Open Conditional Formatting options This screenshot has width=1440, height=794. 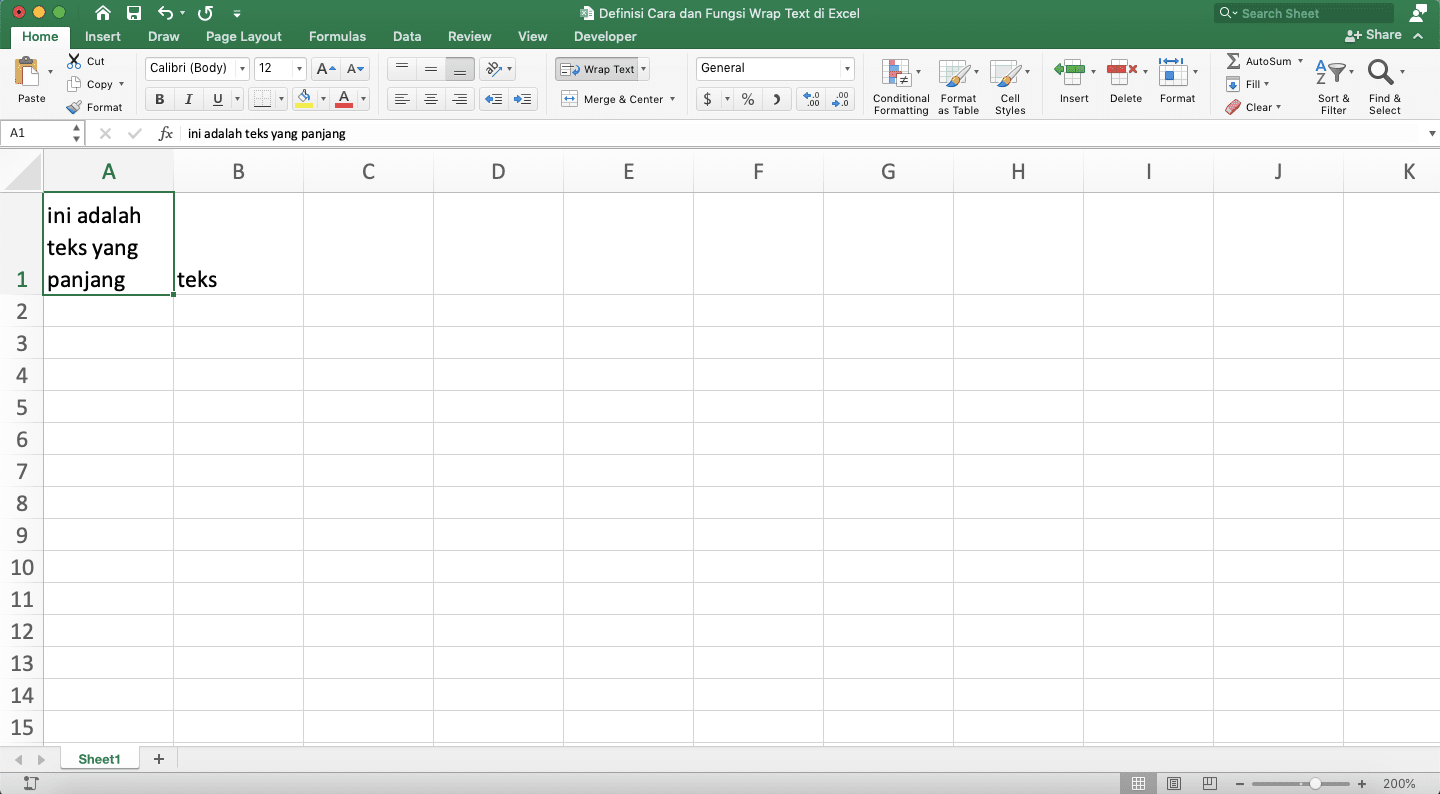pos(901,87)
